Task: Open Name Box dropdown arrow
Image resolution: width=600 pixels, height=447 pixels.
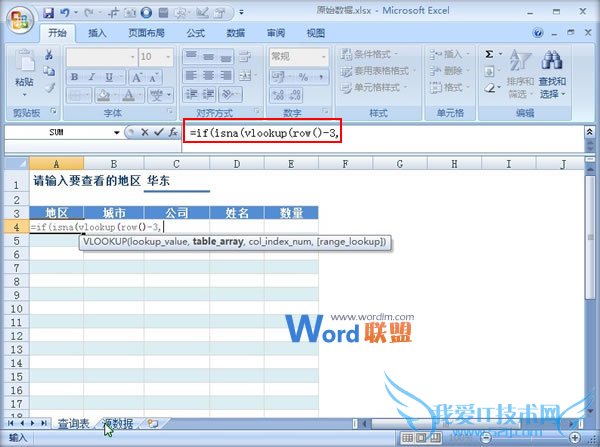Action: (117, 133)
